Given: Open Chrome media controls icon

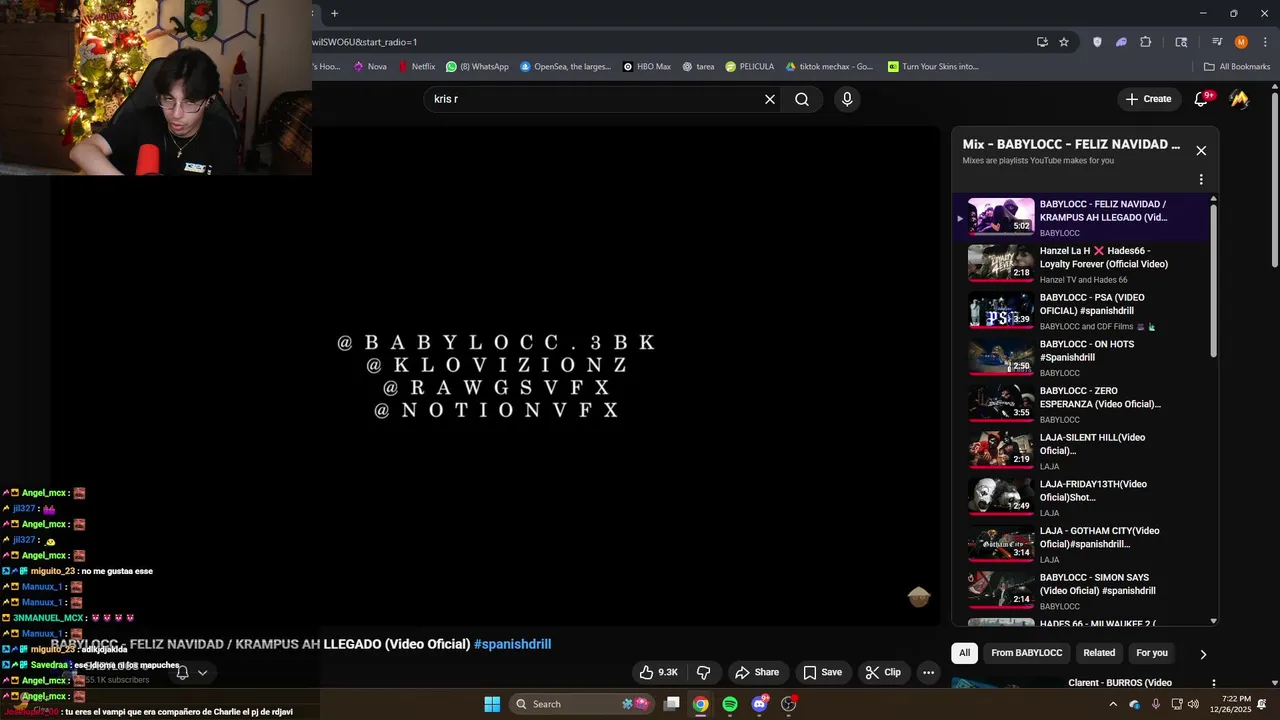Looking at the screenshot, I should pos(1217,42).
